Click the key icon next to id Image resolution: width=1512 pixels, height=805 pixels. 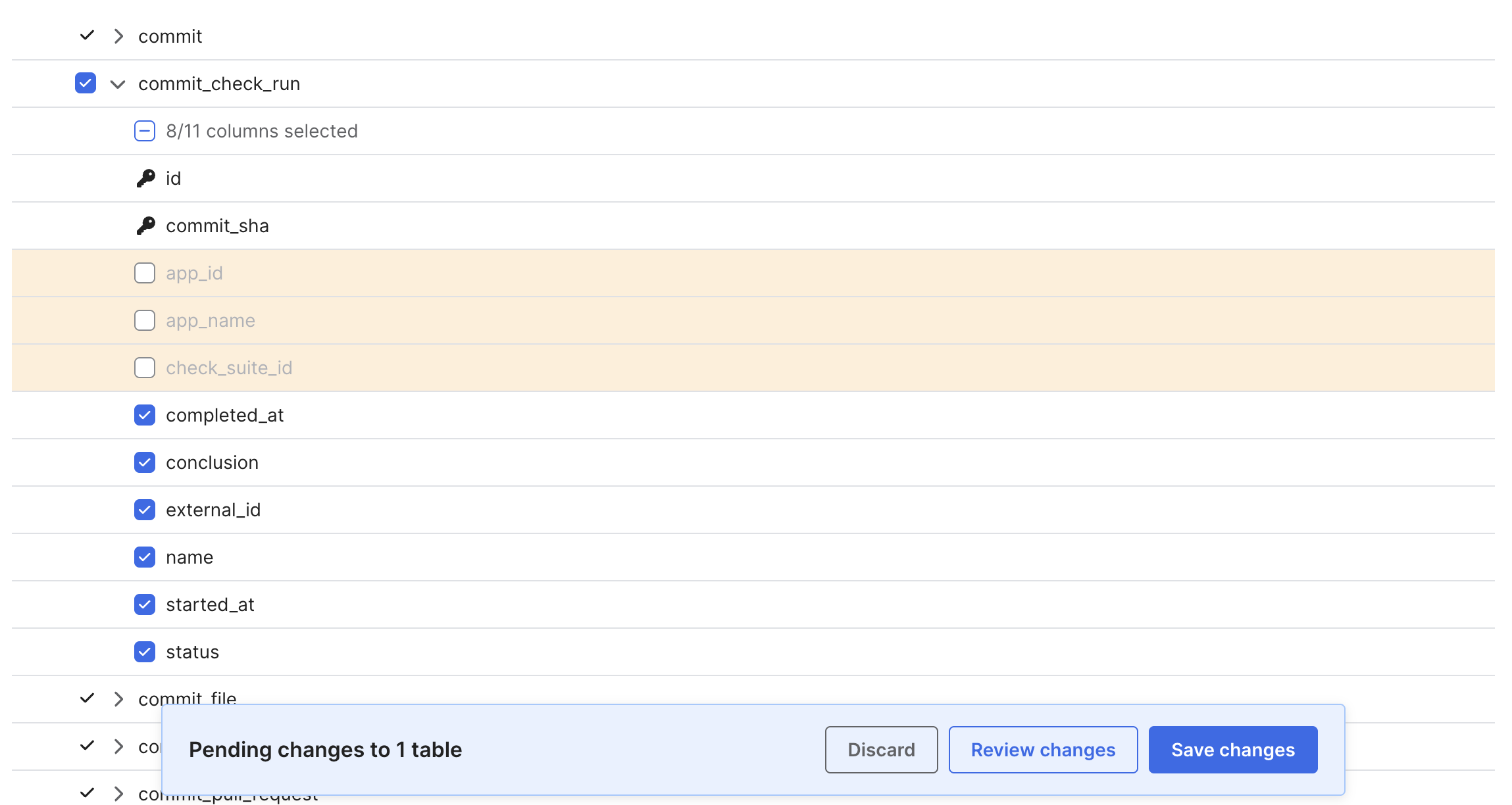tap(146, 178)
